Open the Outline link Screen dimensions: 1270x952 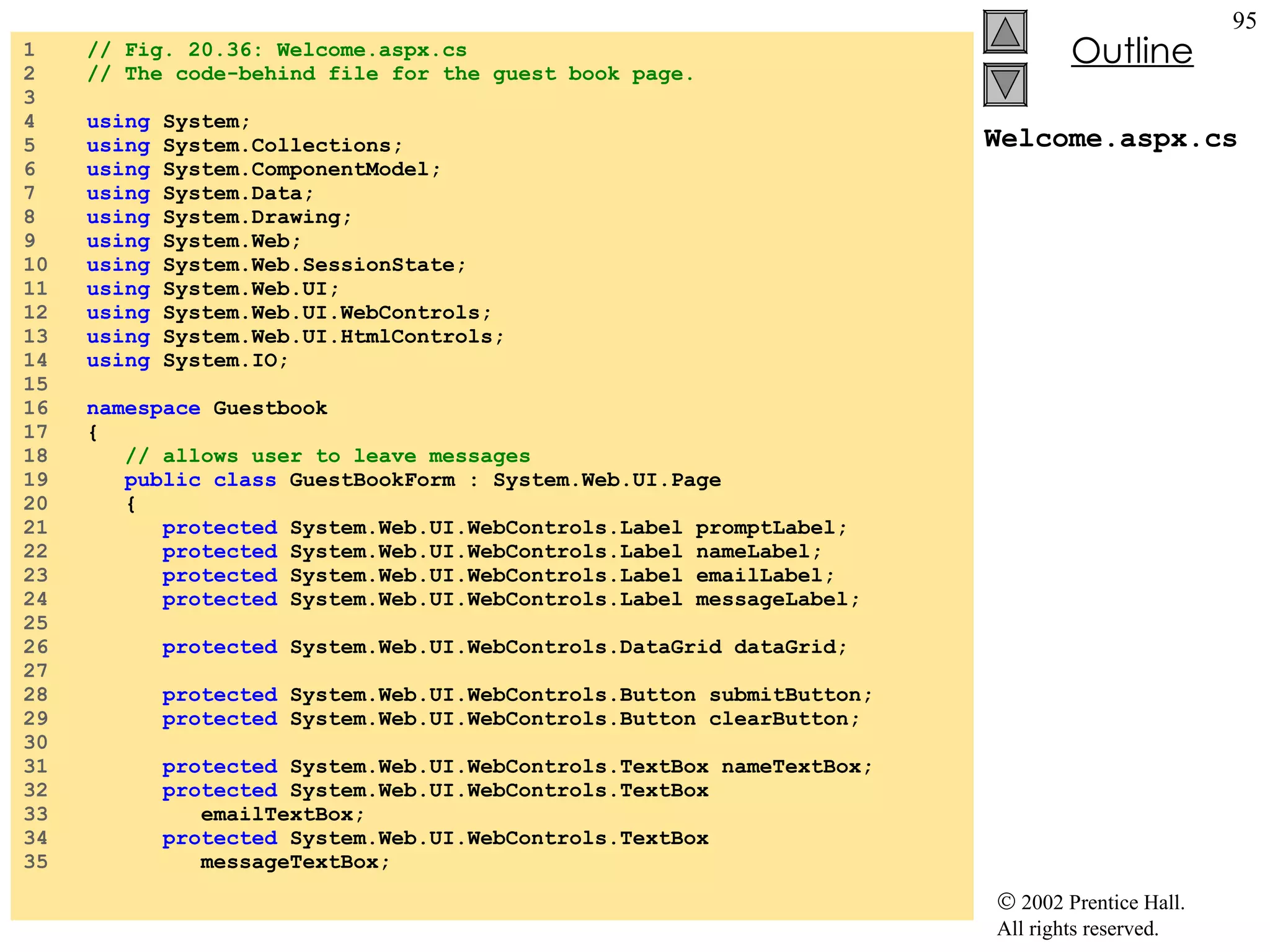pyautogui.click(x=1132, y=51)
